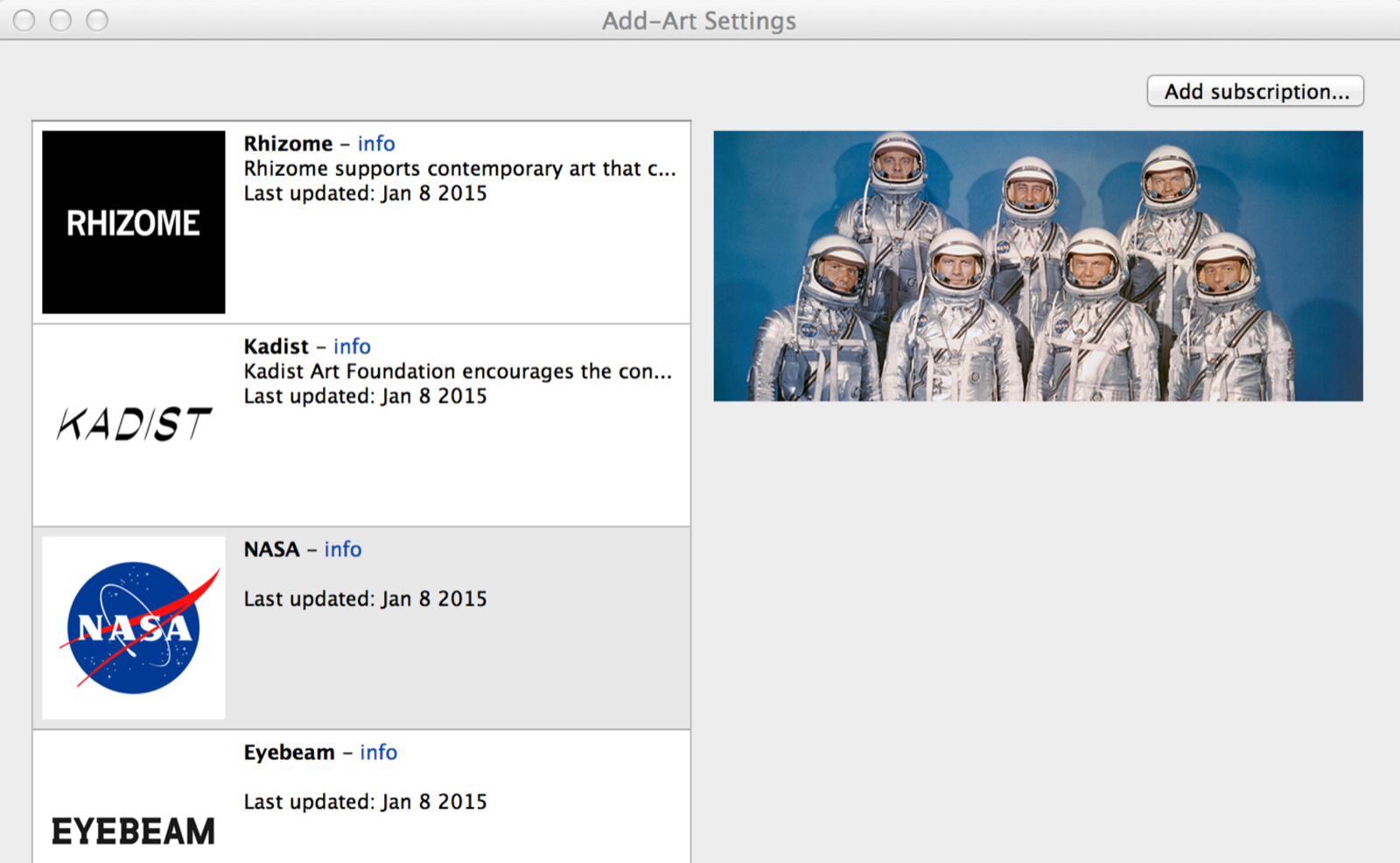Click the astronauts preview image

[1038, 266]
